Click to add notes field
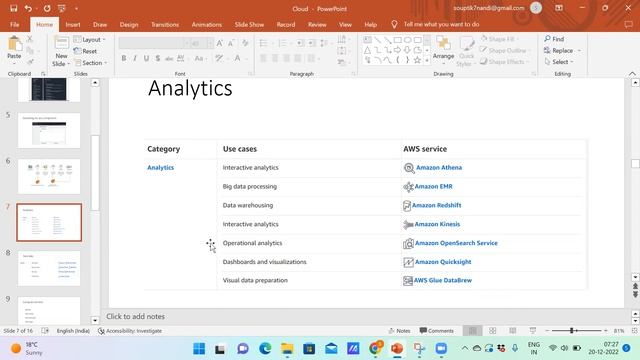 (x=136, y=316)
